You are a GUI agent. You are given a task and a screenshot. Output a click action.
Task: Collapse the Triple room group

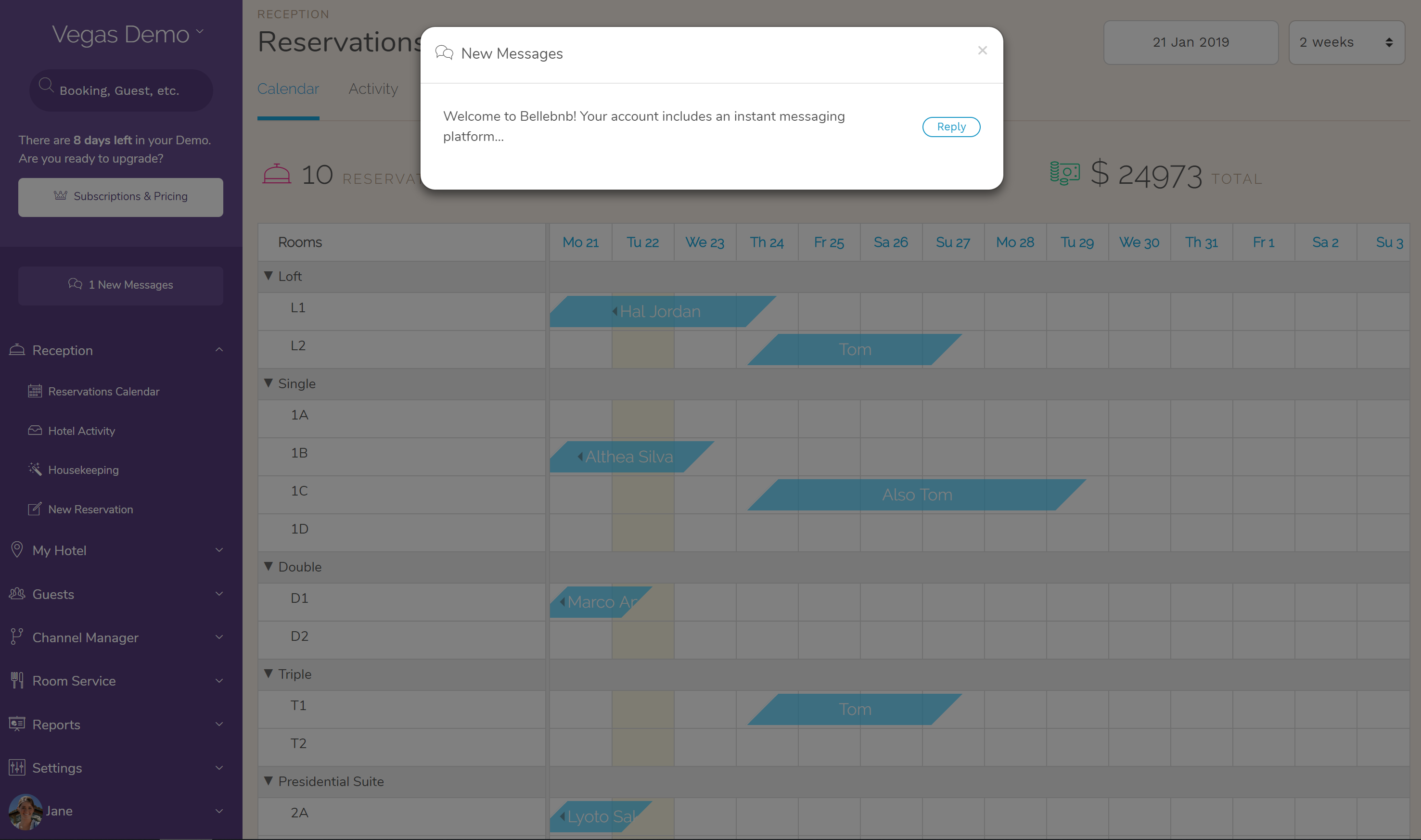[x=269, y=674]
